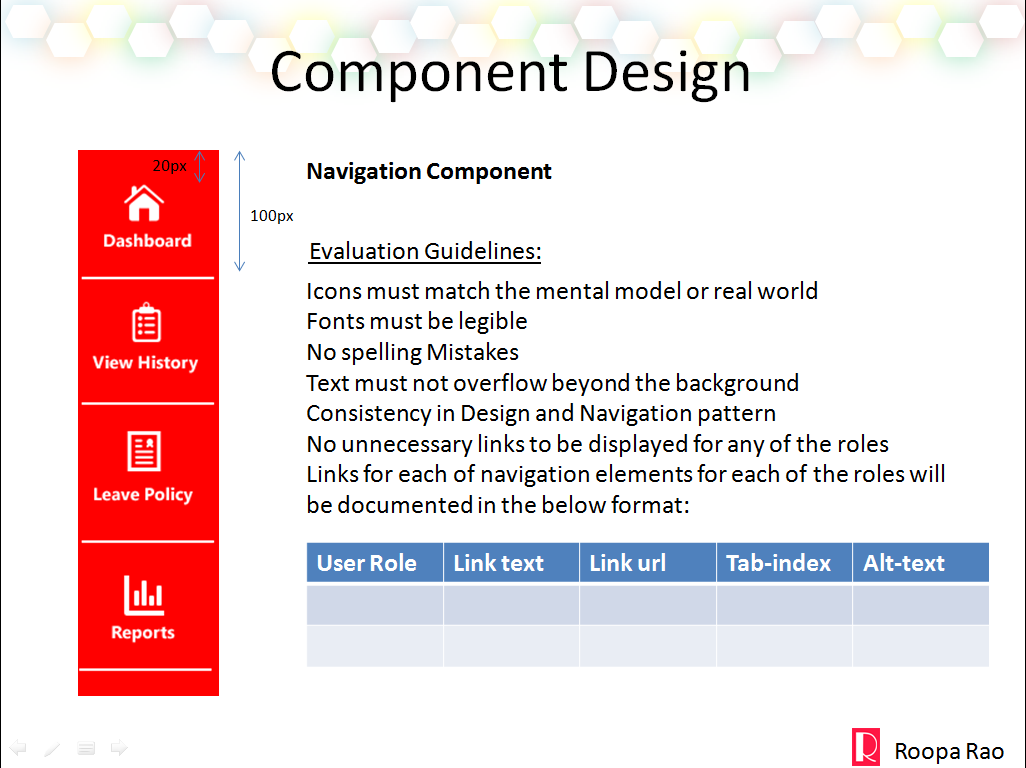Click 'No unnecessary links' guideline line
Image resolution: width=1026 pixels, height=768 pixels.
(597, 444)
